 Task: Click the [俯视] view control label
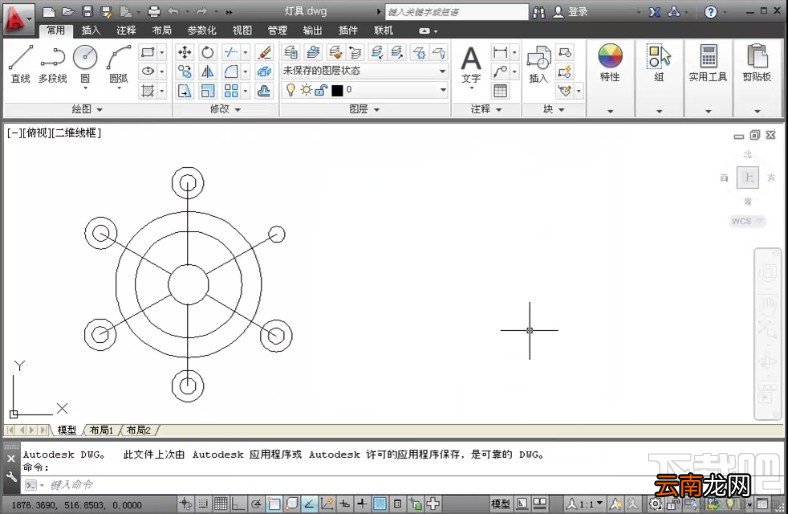[x=37, y=133]
